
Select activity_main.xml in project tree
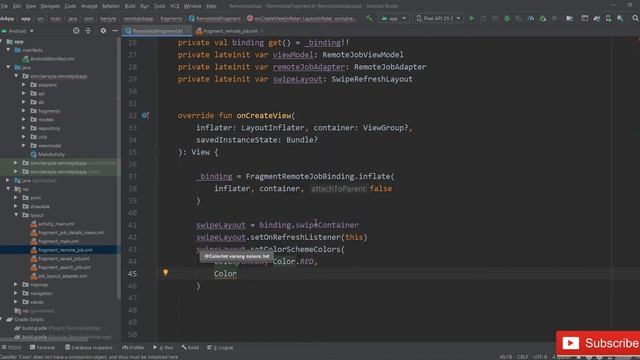click(x=56, y=224)
